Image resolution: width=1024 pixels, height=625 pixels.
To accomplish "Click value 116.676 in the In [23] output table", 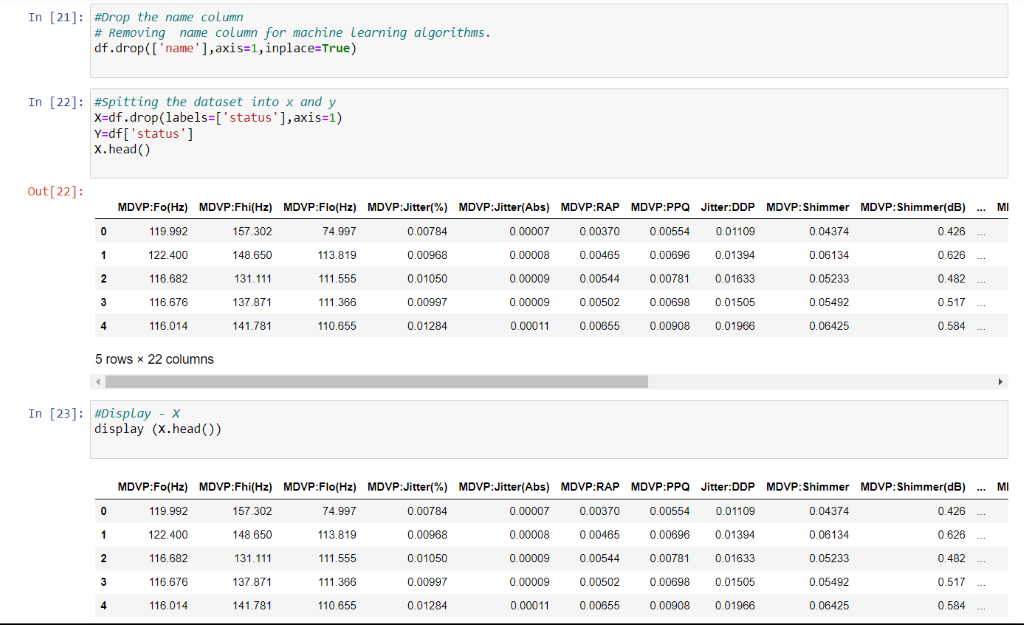I will coord(168,582).
